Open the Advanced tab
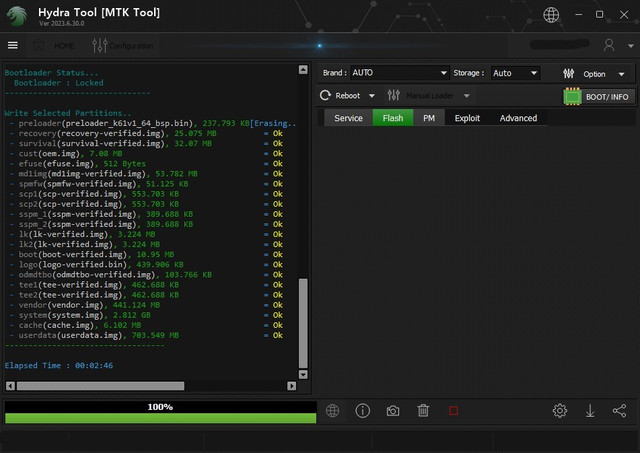 (518, 118)
